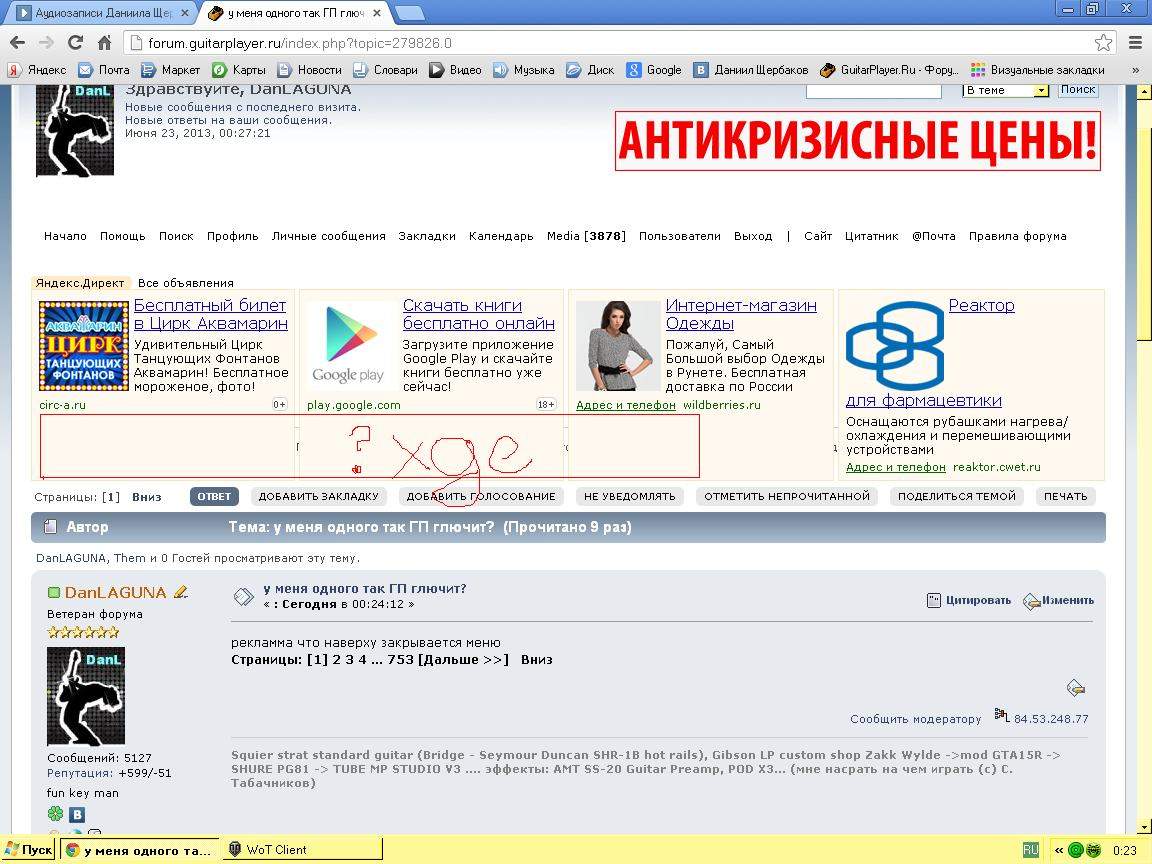Open the Словари bookmark
The height and width of the screenshot is (864, 1152).
(385, 70)
